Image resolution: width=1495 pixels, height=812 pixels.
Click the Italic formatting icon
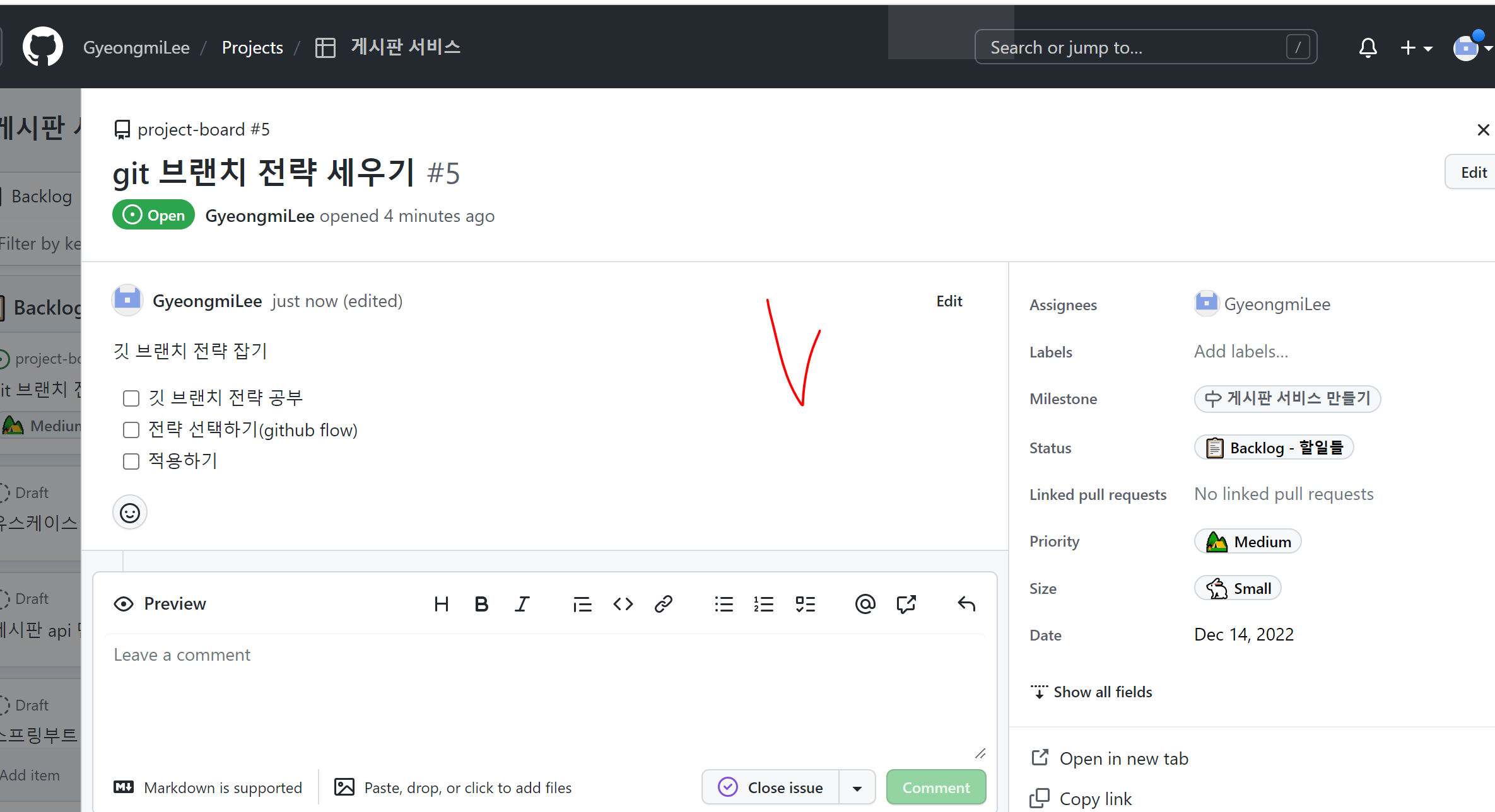(522, 604)
